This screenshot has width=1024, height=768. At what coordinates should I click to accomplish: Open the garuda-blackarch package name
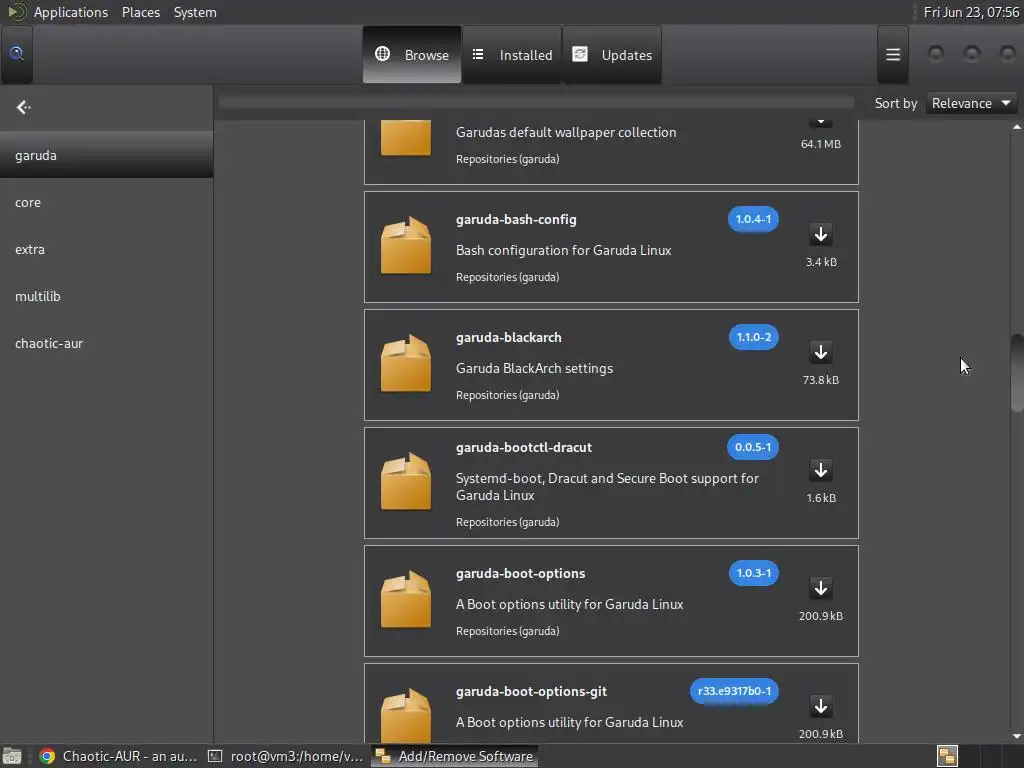click(509, 338)
